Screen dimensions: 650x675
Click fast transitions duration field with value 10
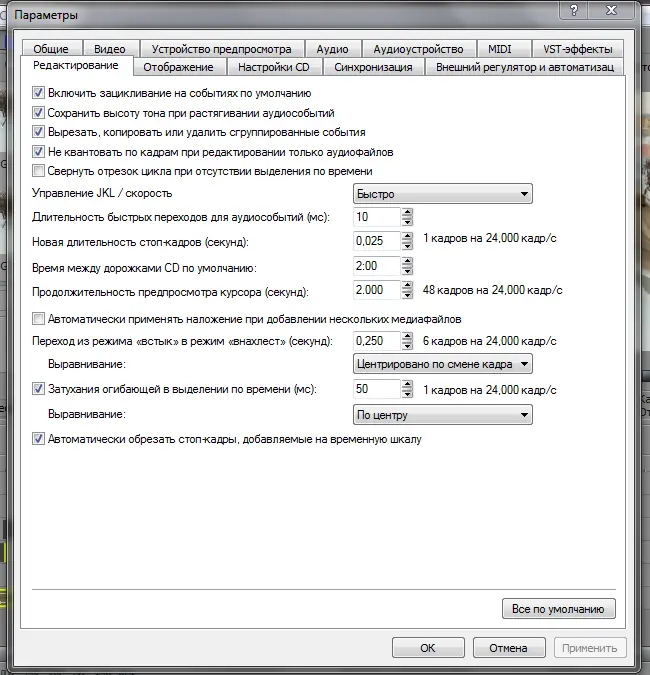(377, 217)
